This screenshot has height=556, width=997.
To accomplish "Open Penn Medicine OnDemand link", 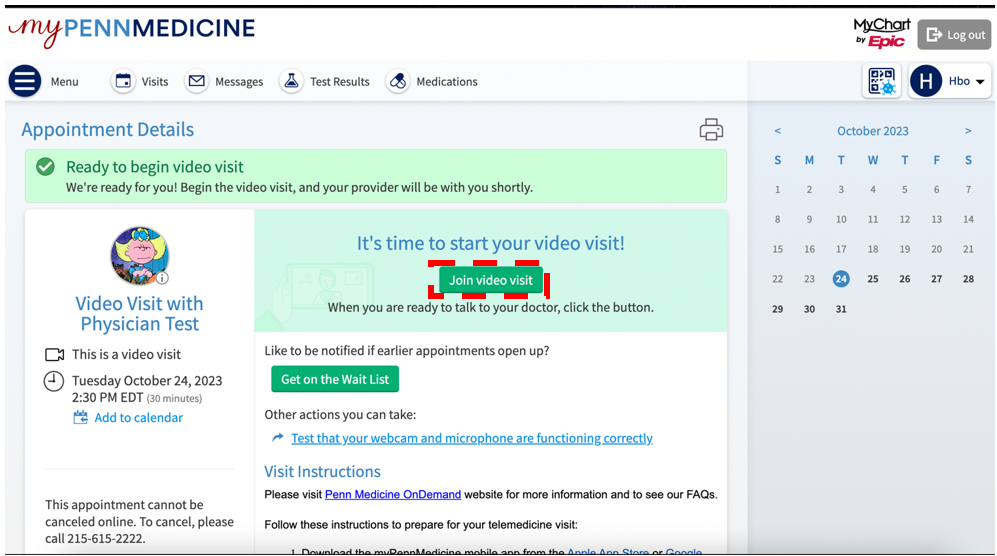I will click(393, 494).
